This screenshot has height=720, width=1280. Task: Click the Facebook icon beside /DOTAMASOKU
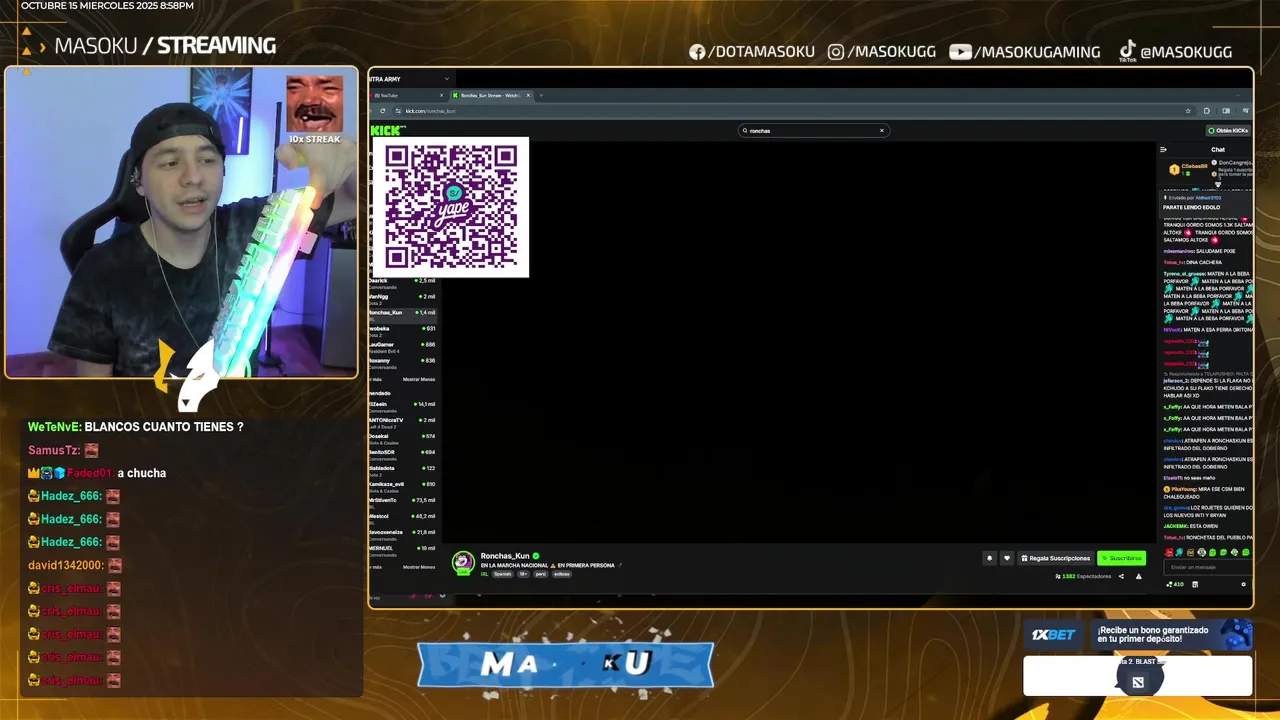tap(697, 52)
